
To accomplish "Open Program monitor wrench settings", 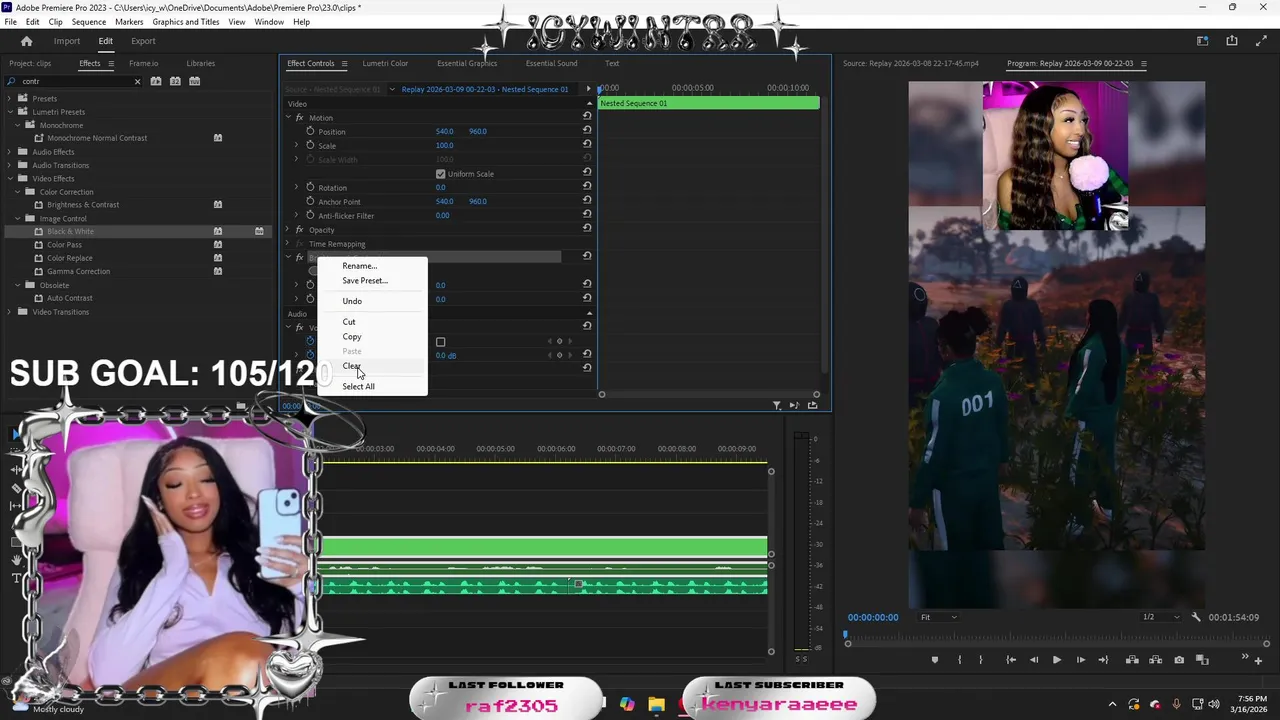I will point(1196,617).
